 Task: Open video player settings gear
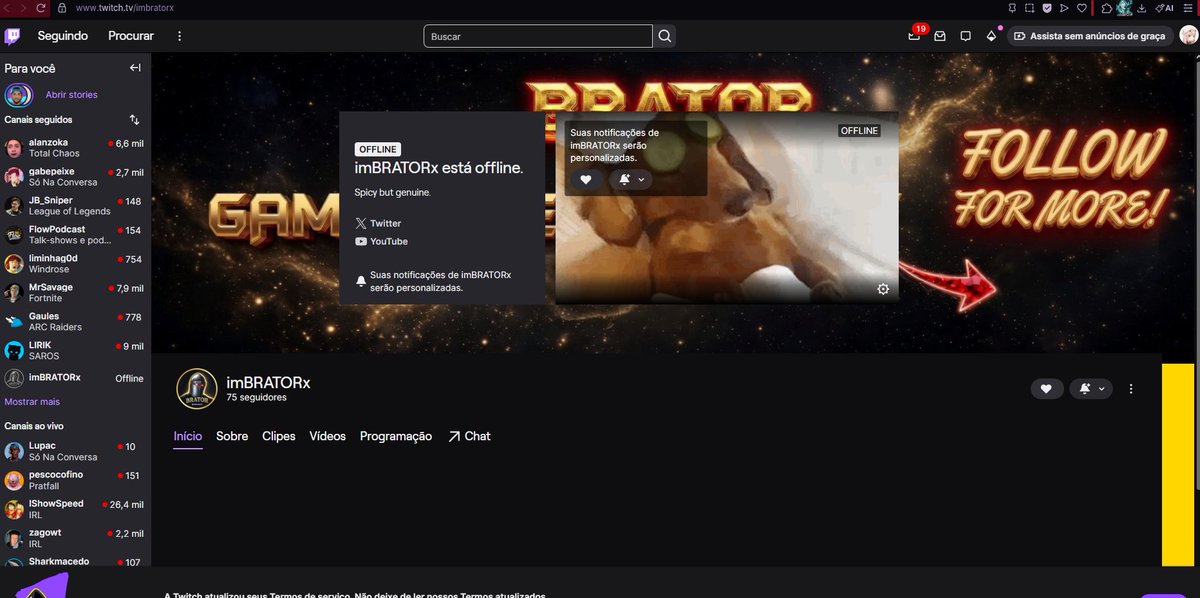point(883,289)
